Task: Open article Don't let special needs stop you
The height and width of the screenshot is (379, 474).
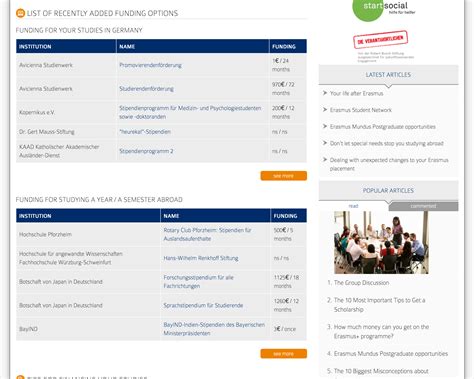Action: pos(387,143)
